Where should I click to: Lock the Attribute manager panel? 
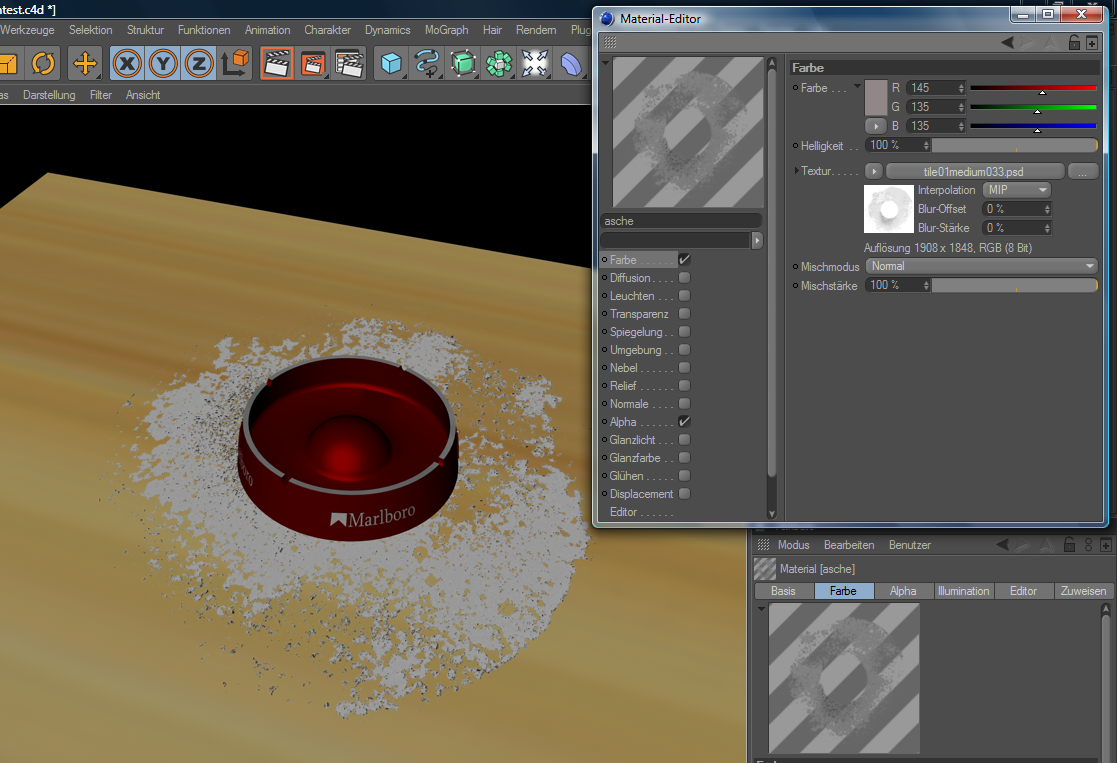[1069, 545]
